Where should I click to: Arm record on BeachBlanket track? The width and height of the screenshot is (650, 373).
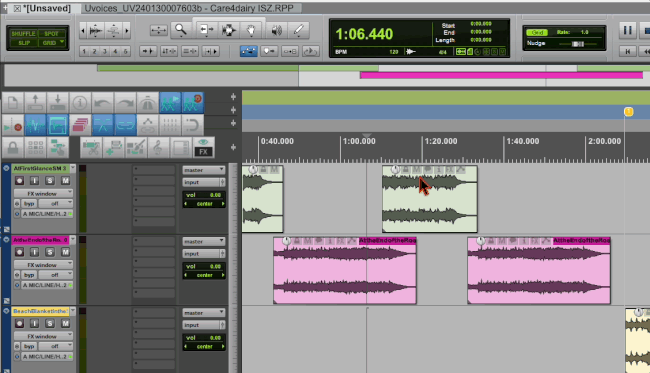point(19,323)
